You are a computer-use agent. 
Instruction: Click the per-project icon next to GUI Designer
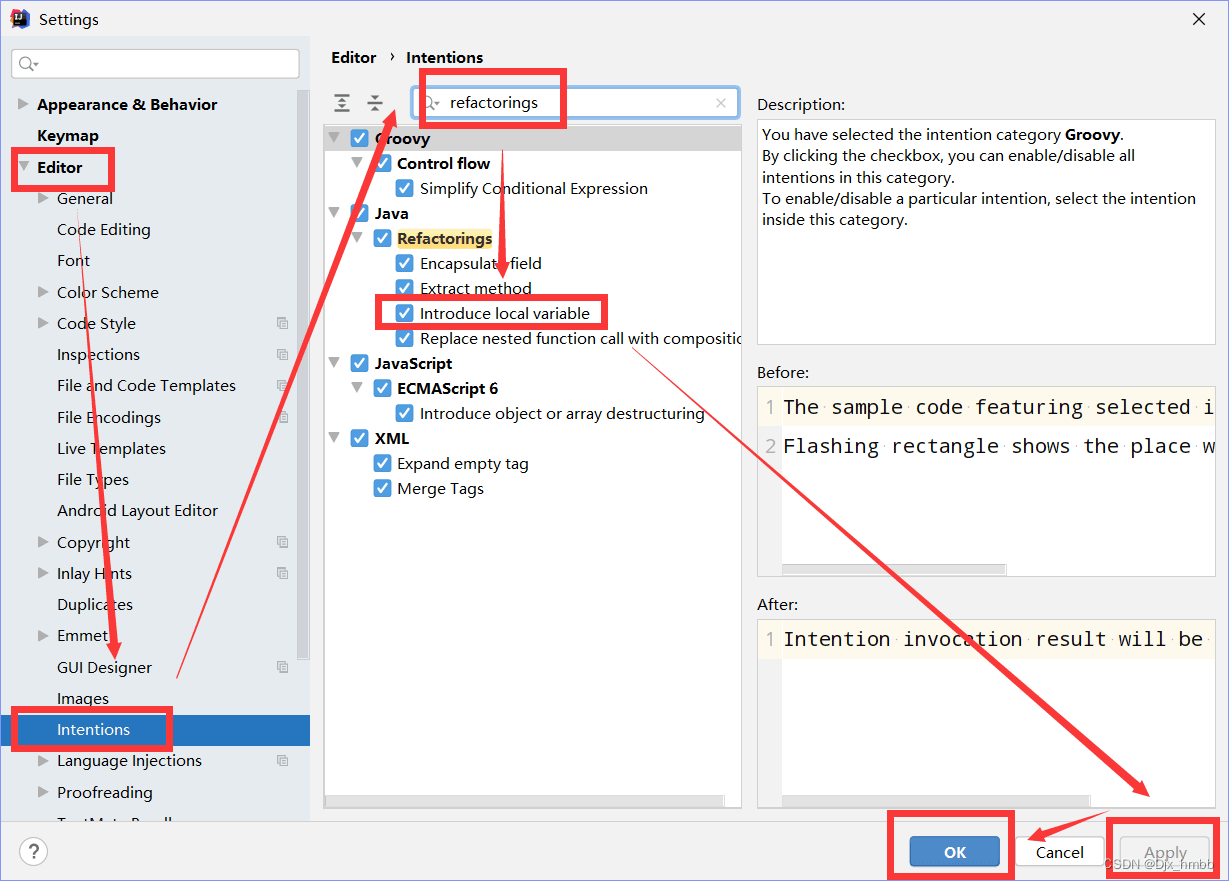283,667
